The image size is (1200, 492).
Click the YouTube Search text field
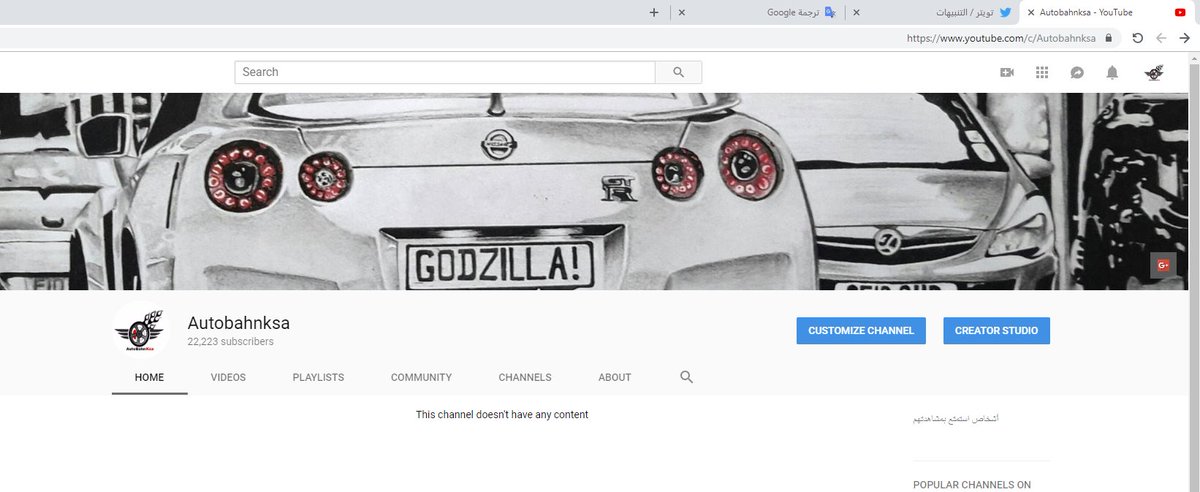tap(445, 72)
